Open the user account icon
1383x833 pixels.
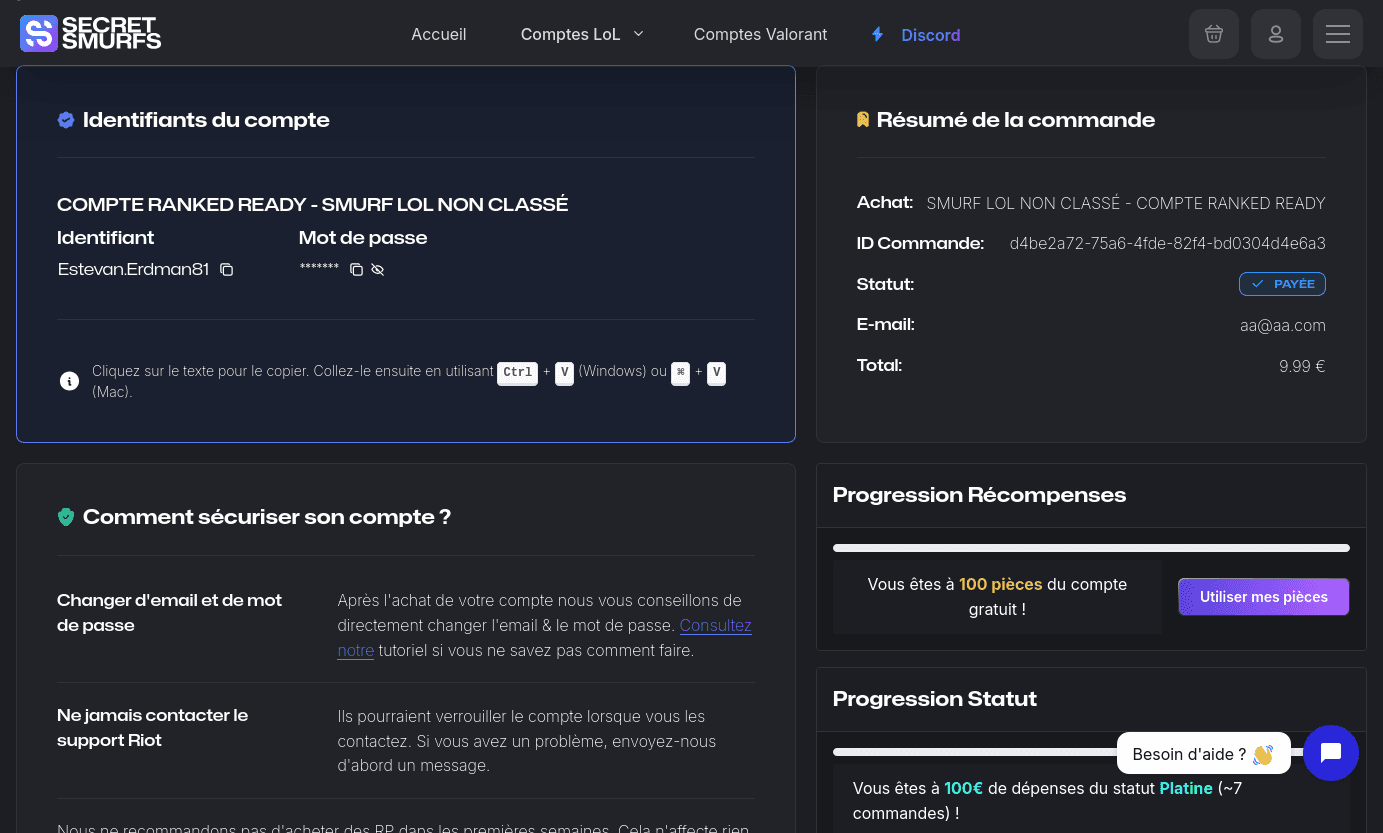(1275, 33)
